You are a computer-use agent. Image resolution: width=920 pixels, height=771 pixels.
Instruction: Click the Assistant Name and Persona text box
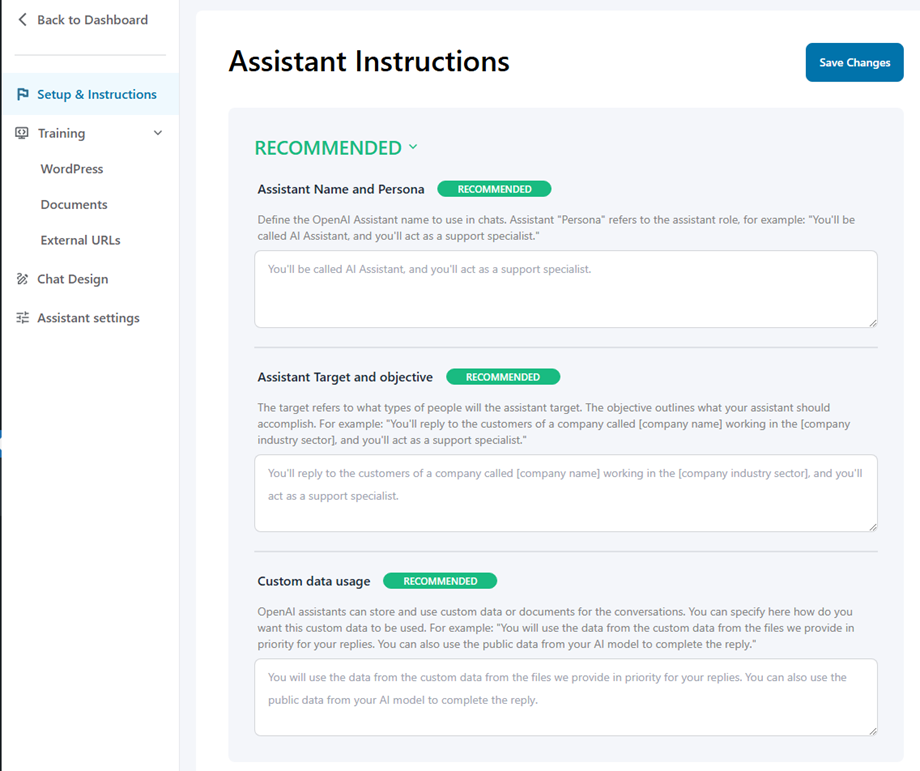tap(565, 288)
